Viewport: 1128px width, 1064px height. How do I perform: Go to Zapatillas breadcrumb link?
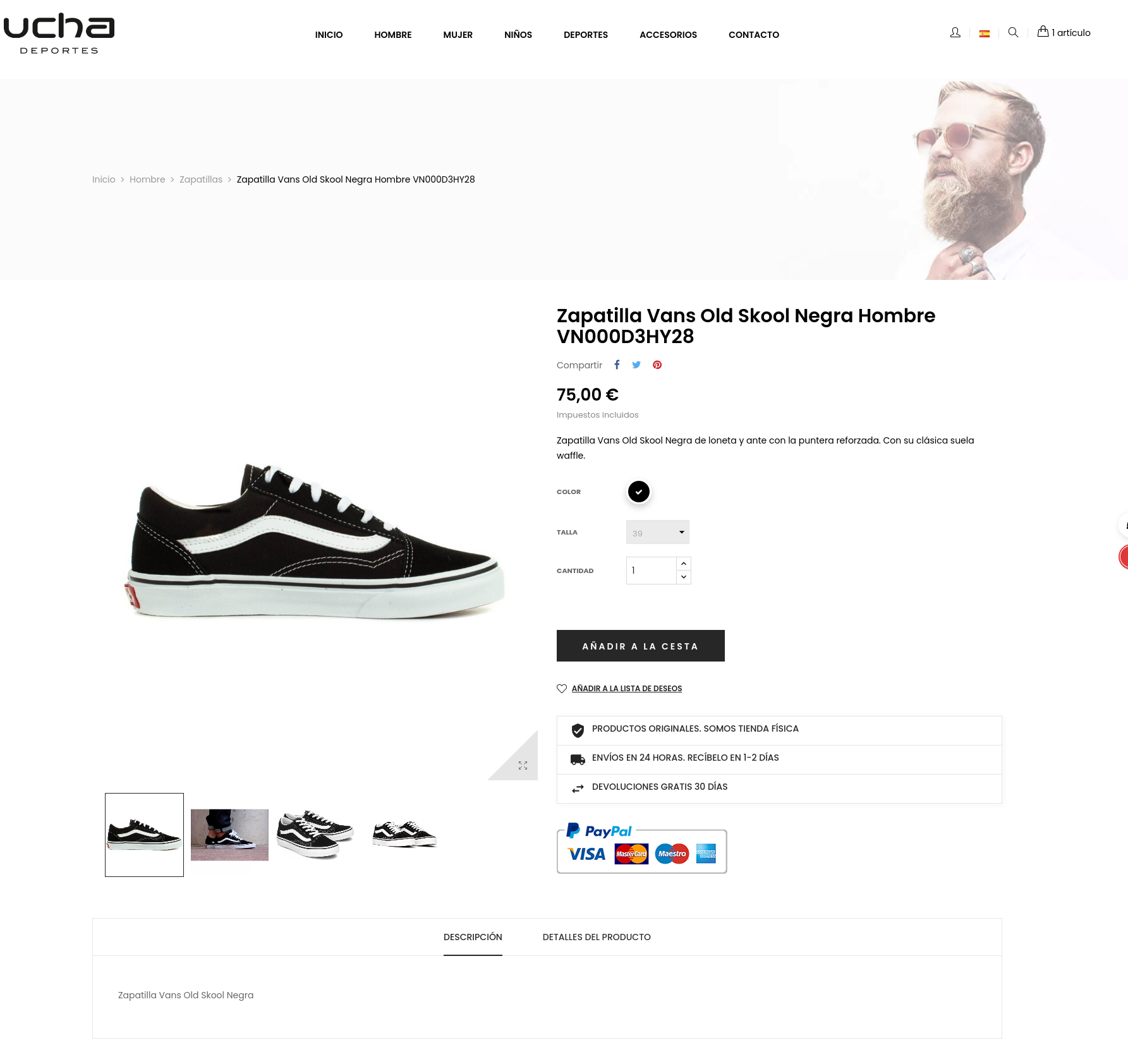(201, 179)
